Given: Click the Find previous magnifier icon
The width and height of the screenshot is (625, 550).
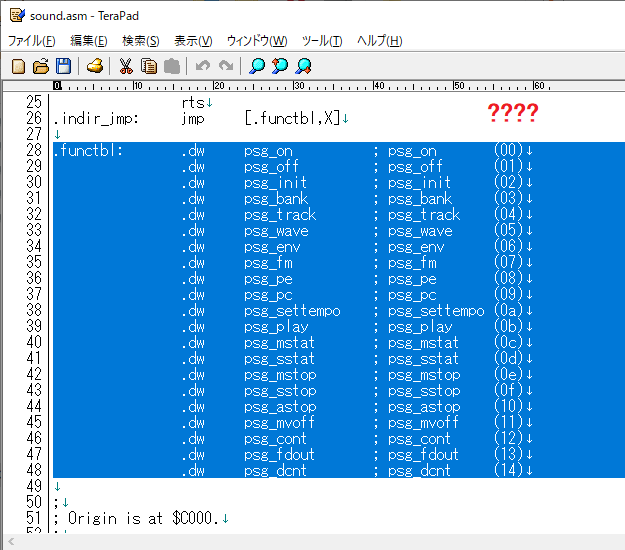Looking at the screenshot, I should pos(280,66).
